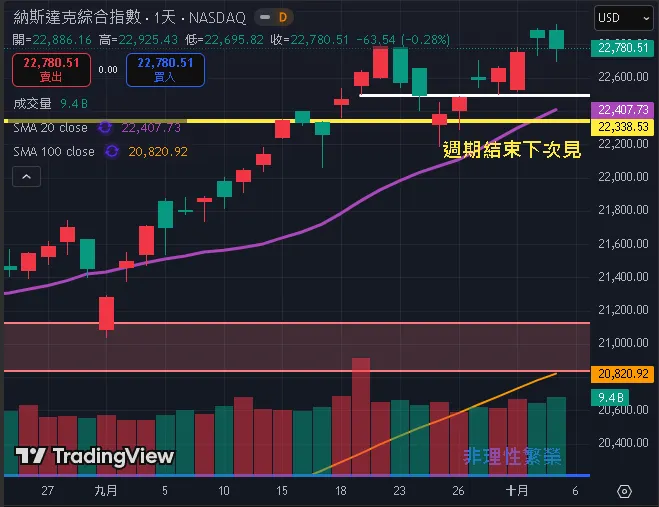
Task: Click the current price label 22,780.51 on axis
Action: point(622,48)
